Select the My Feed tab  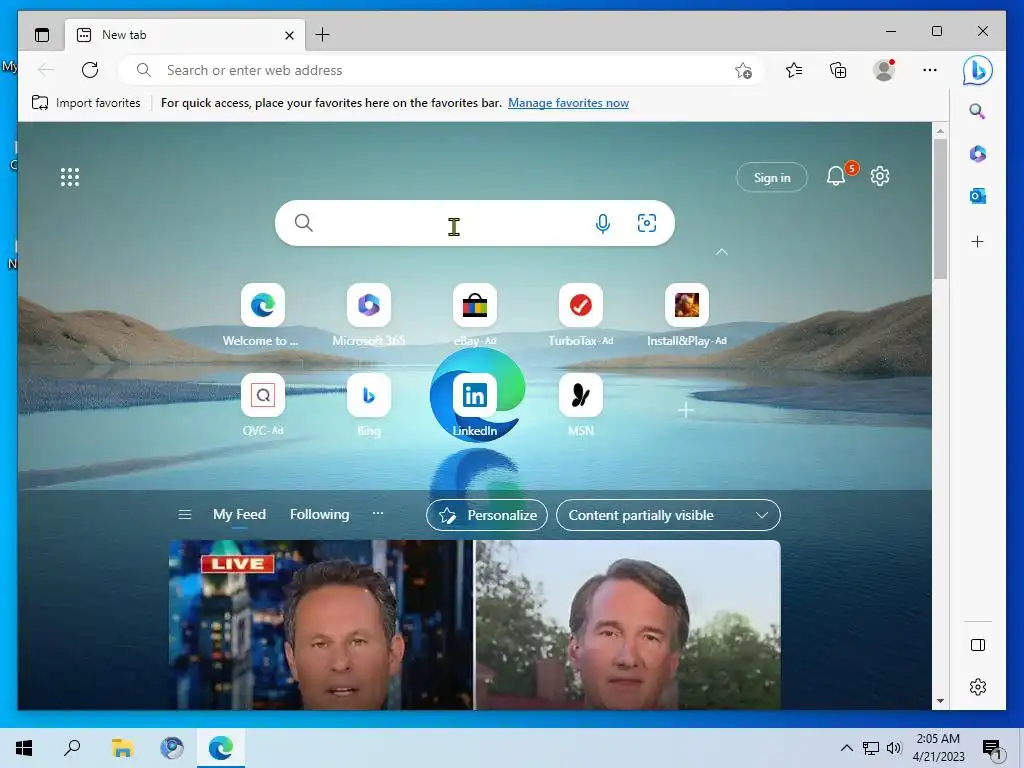coord(239,515)
